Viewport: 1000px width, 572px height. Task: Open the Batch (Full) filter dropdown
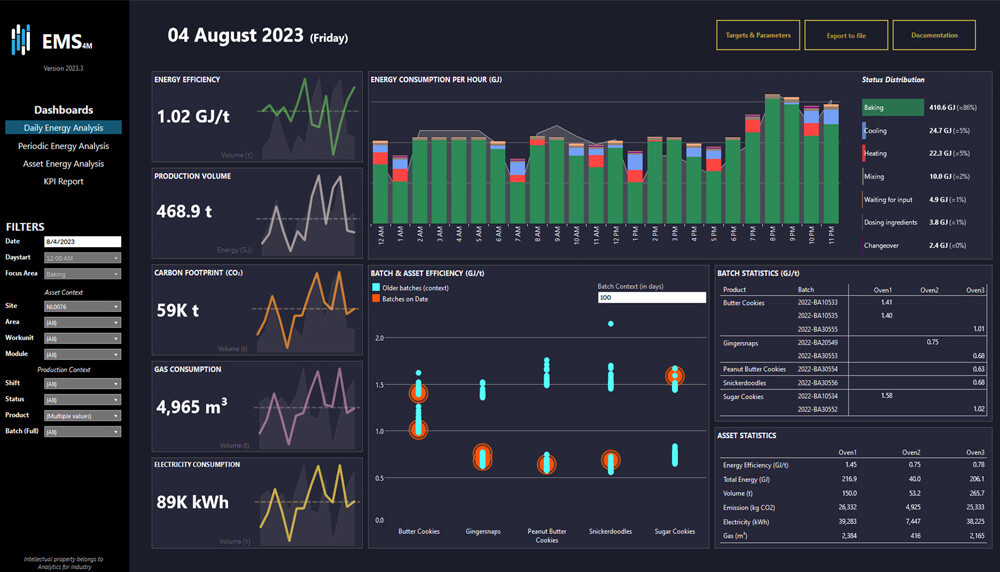coord(82,432)
